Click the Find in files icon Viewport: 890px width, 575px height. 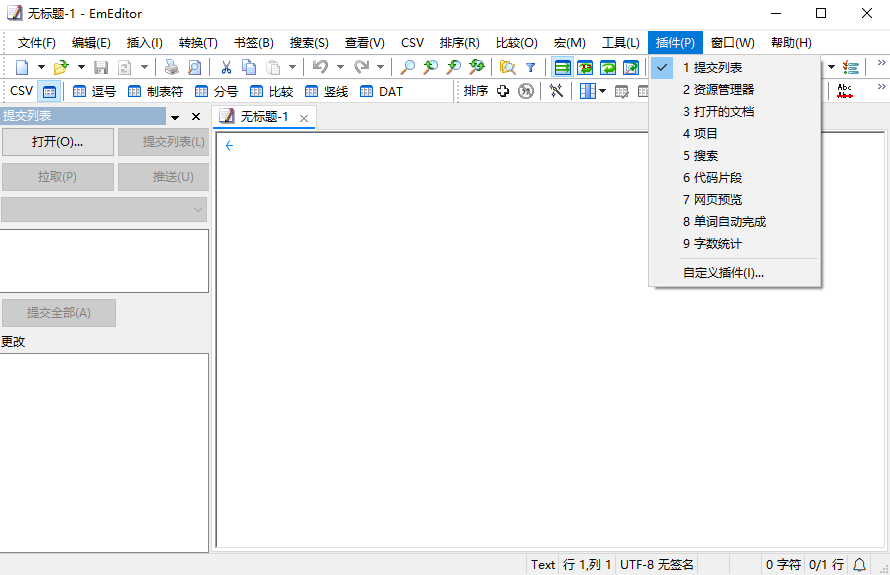(x=507, y=68)
